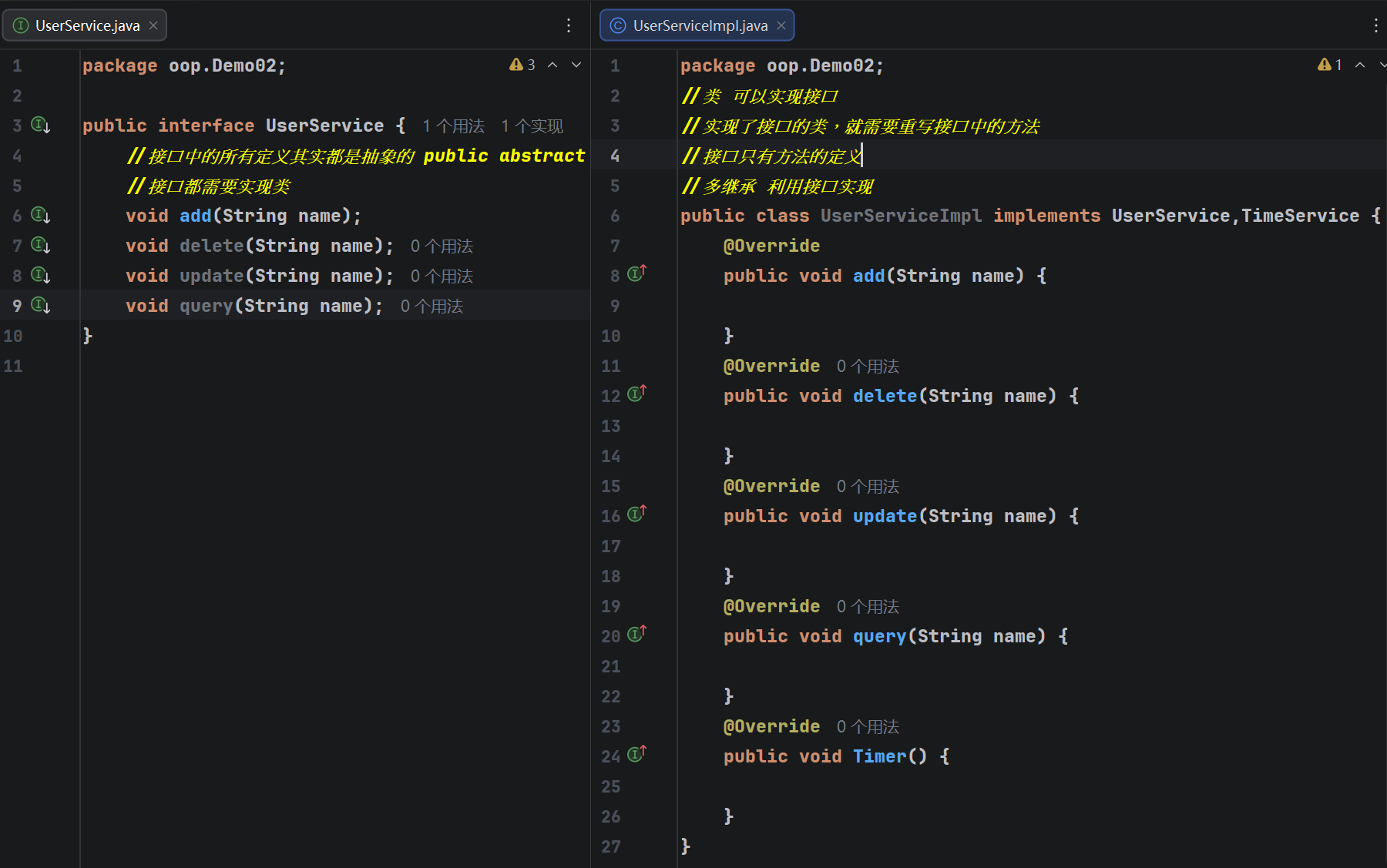Click the warning icon showing 3 problems
Viewport: 1387px width, 868px height.
click(x=522, y=65)
